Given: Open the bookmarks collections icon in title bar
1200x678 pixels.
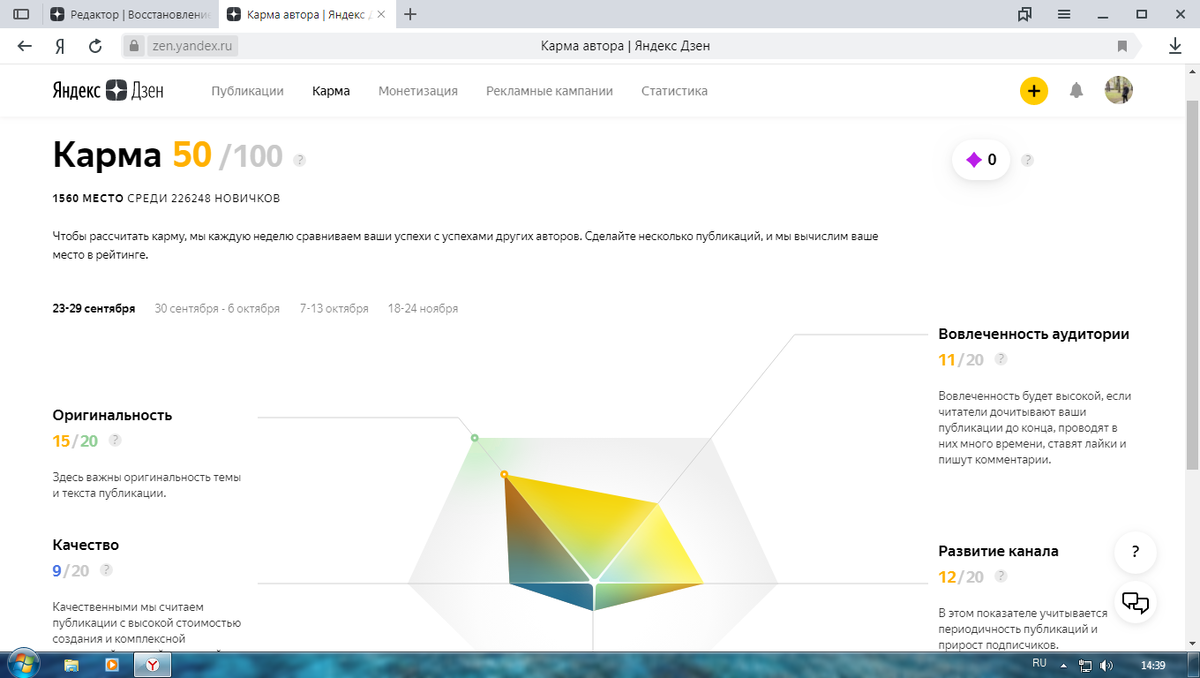Looking at the screenshot, I should coord(1025,14).
